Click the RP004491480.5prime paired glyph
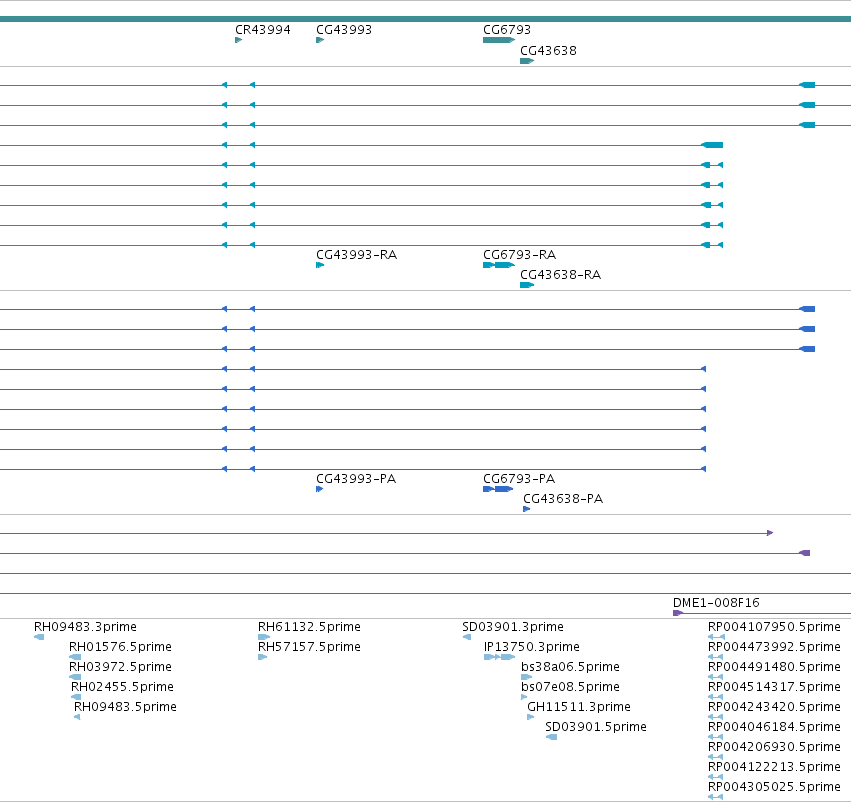The width and height of the screenshot is (851, 802). pos(715,677)
